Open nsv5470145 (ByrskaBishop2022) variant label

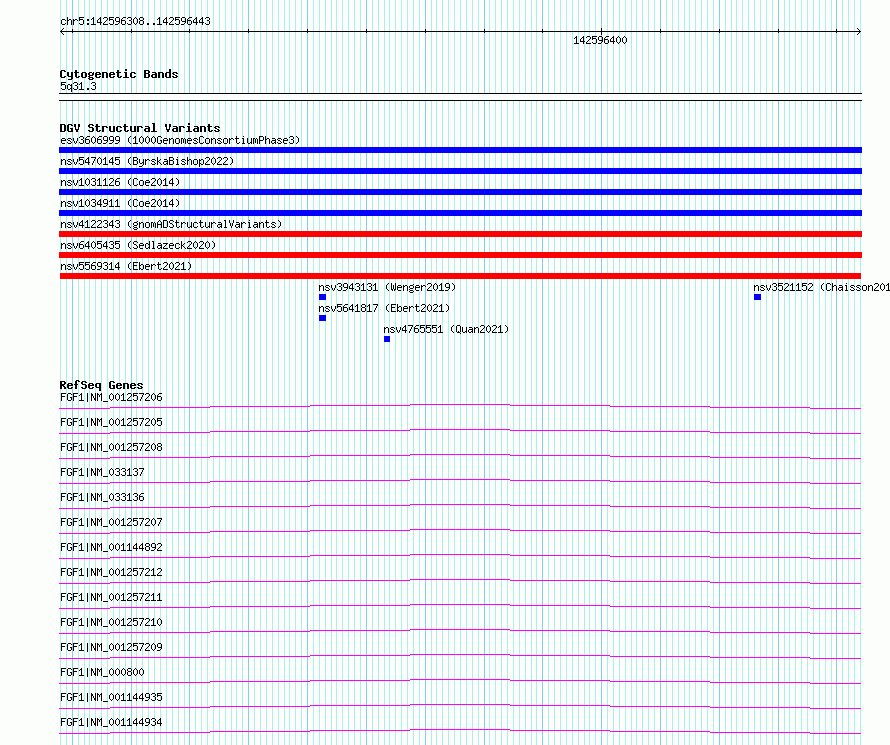pos(147,161)
